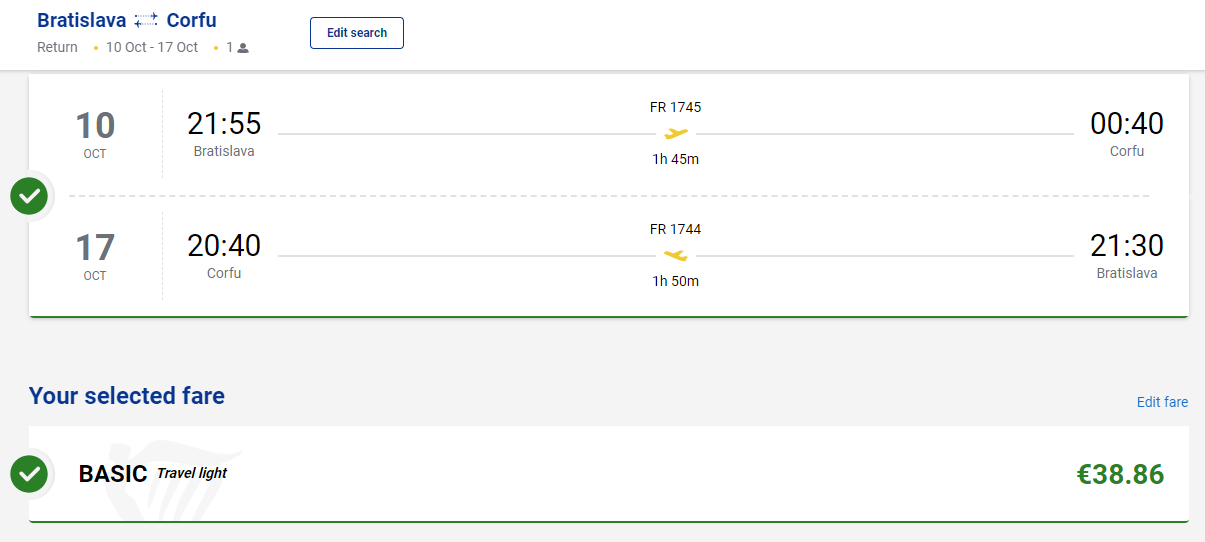Click the €38.86 fare price

(1120, 474)
